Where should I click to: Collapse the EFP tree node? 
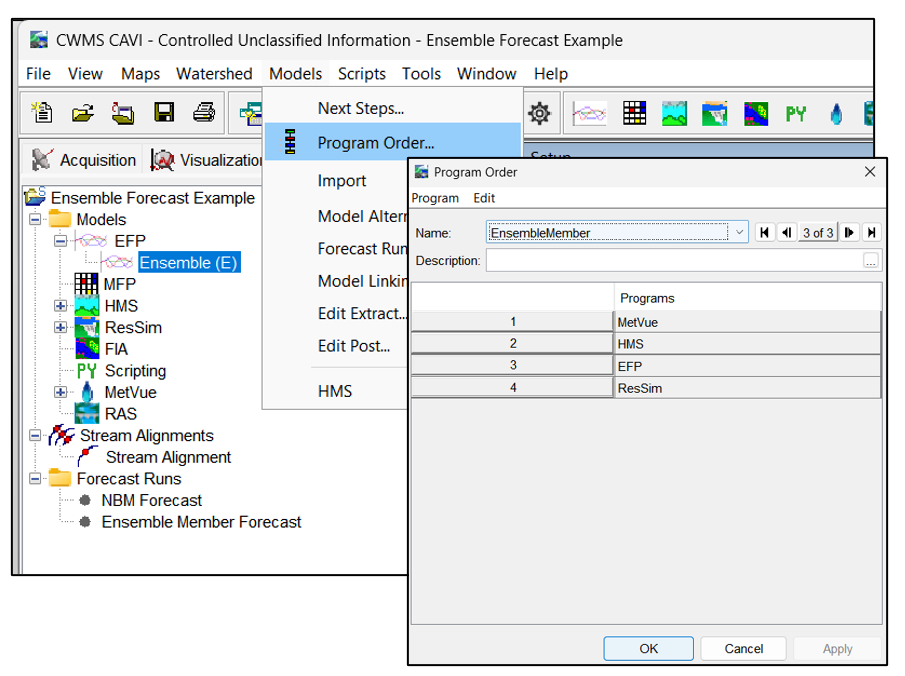tap(60, 241)
